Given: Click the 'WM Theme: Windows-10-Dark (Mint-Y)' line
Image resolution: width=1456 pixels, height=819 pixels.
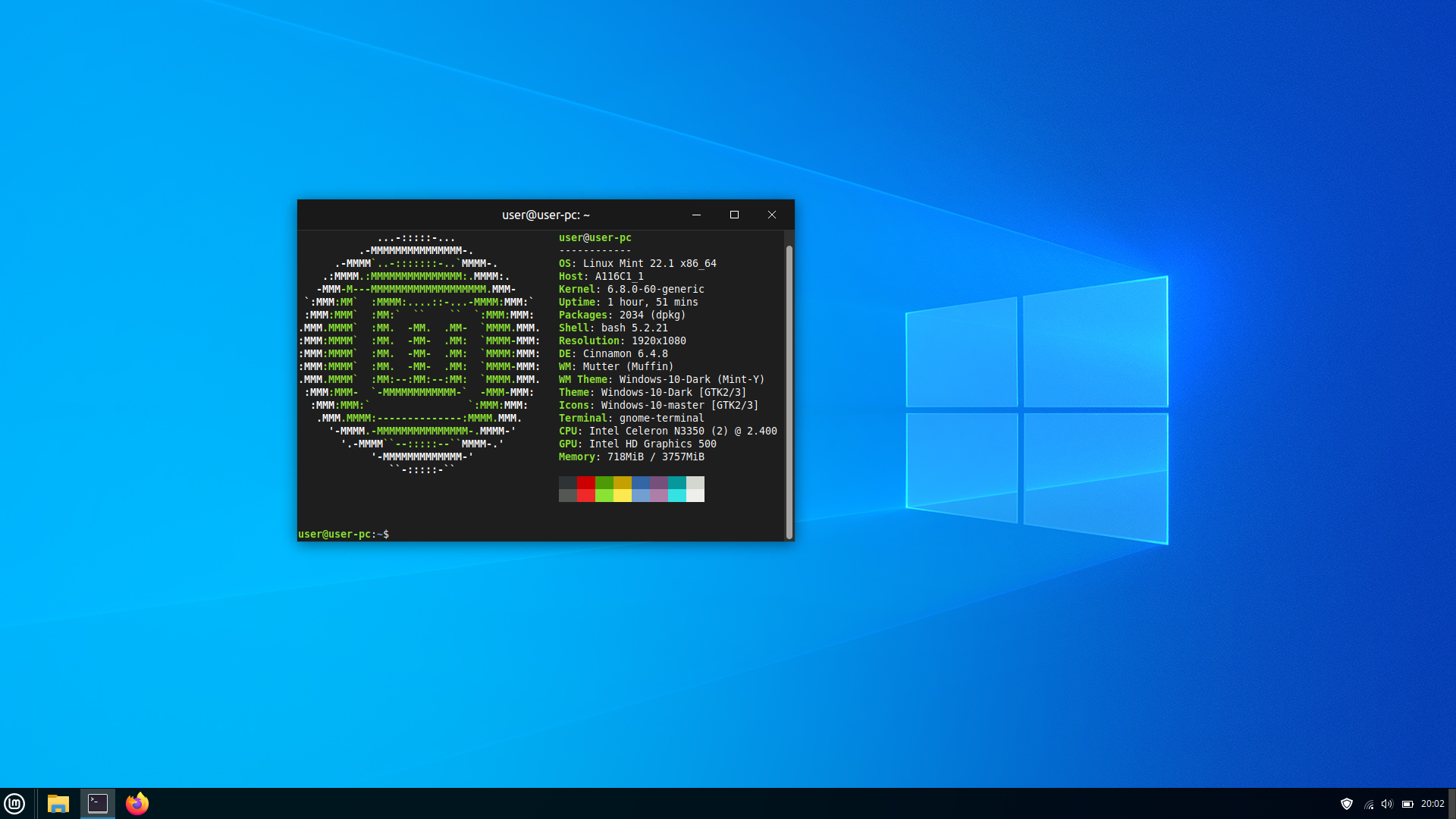Looking at the screenshot, I should click(662, 380).
